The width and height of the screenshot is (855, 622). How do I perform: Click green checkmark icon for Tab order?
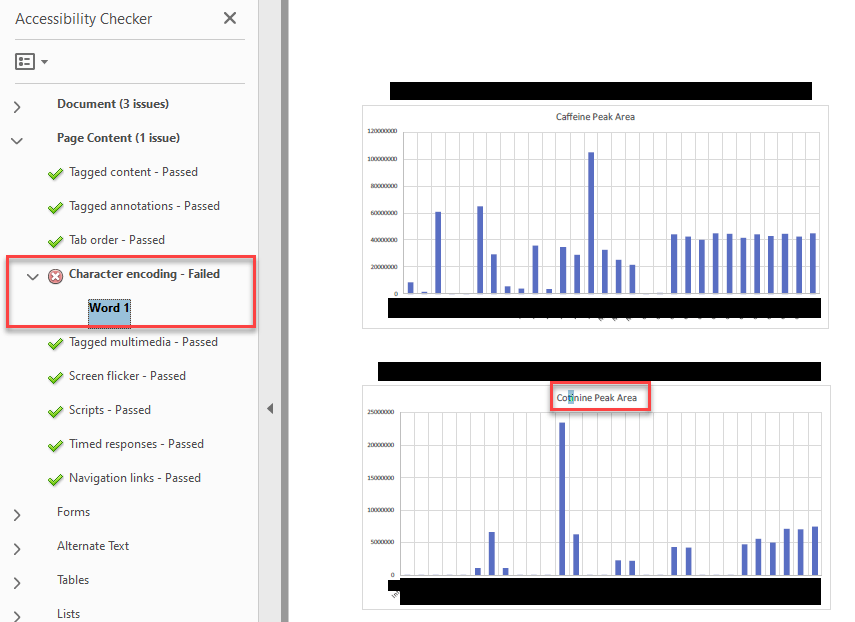coord(55,242)
